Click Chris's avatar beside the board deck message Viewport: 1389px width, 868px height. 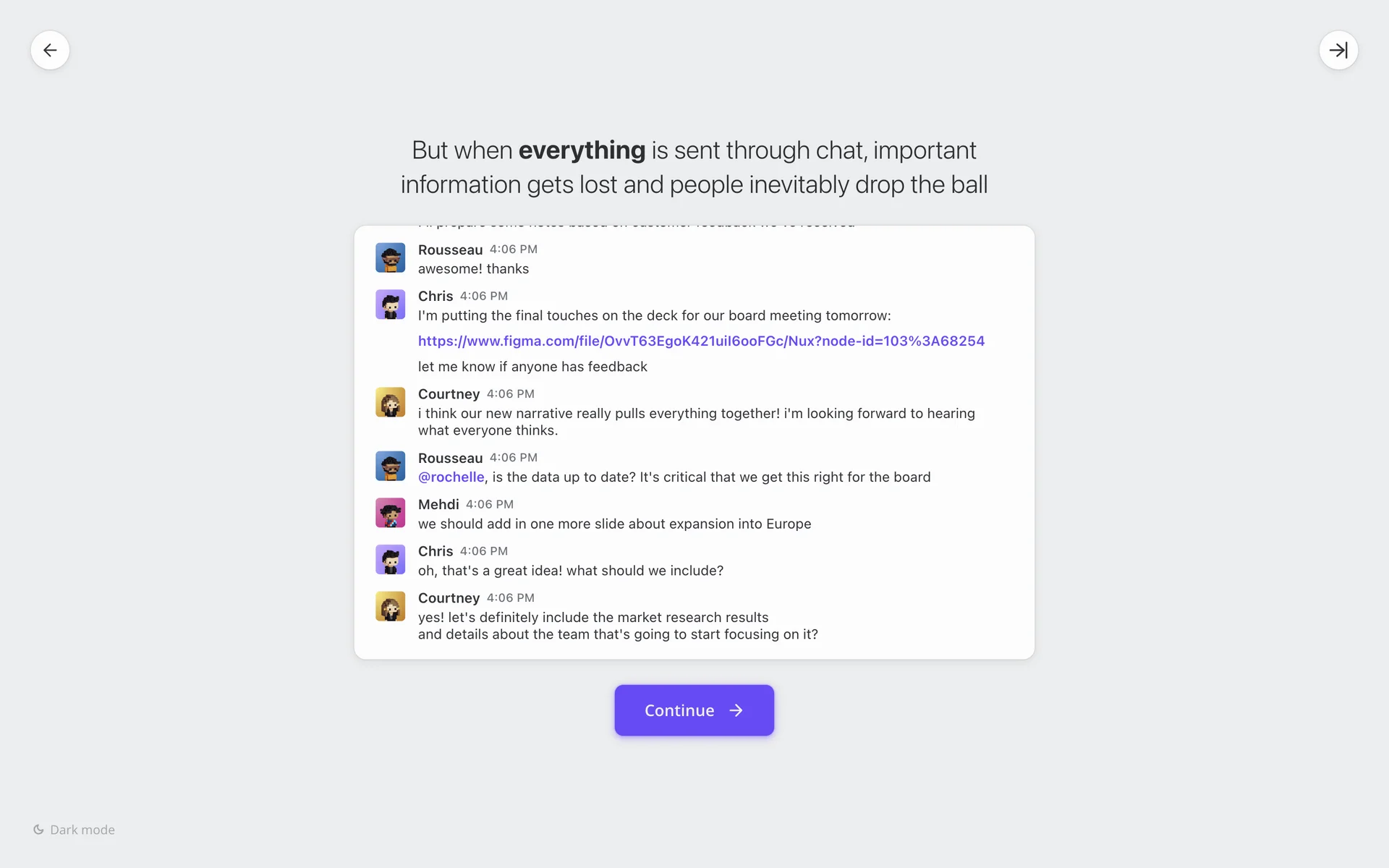390,305
